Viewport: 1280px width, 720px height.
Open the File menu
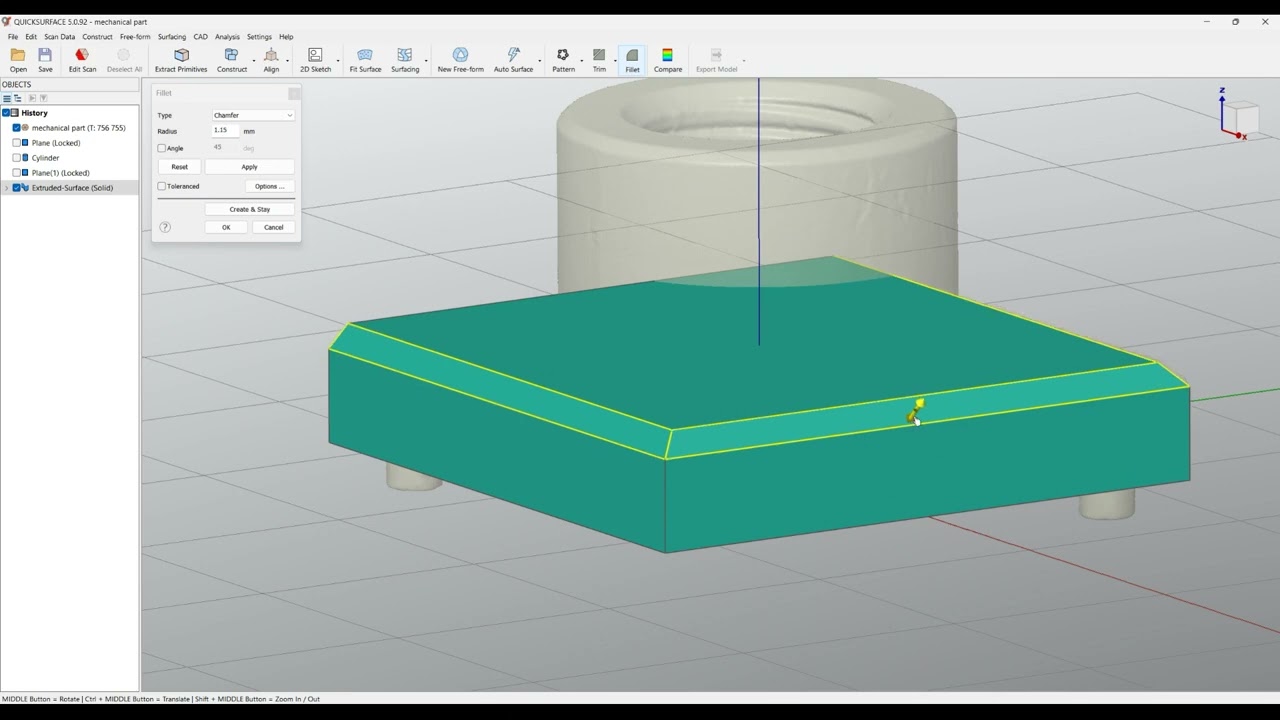(x=13, y=37)
